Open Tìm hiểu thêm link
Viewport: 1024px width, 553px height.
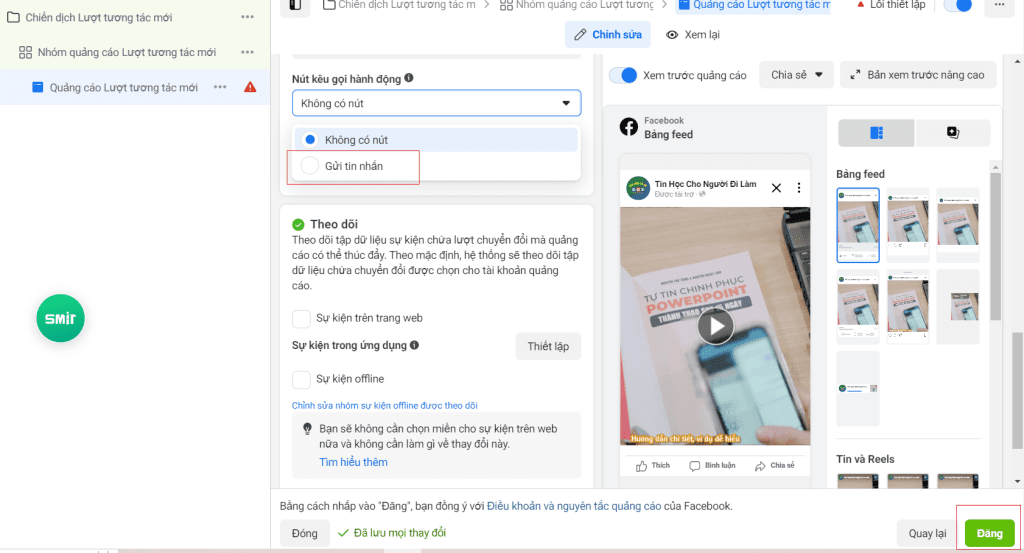click(x=353, y=462)
